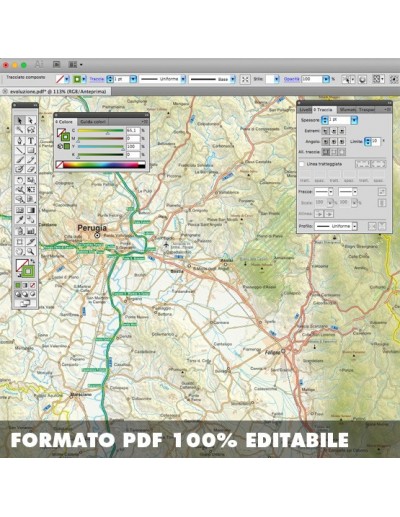Select the Rectangle tool
Image resolution: width=400 pixels, height=517 pixels.
pos(31,150)
